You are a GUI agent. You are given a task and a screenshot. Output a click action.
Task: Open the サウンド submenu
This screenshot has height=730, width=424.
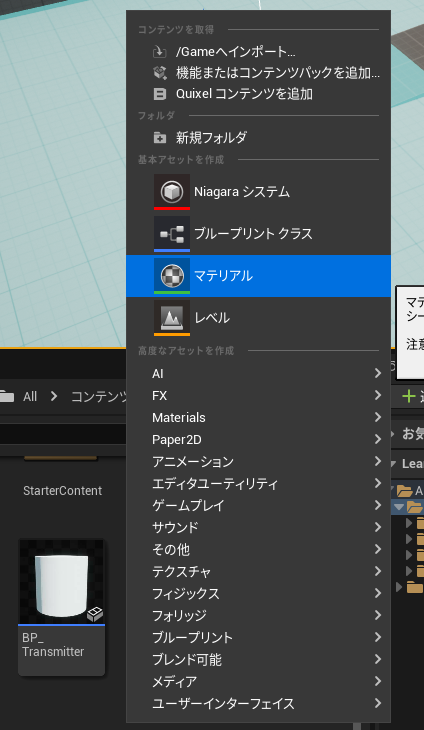258,527
